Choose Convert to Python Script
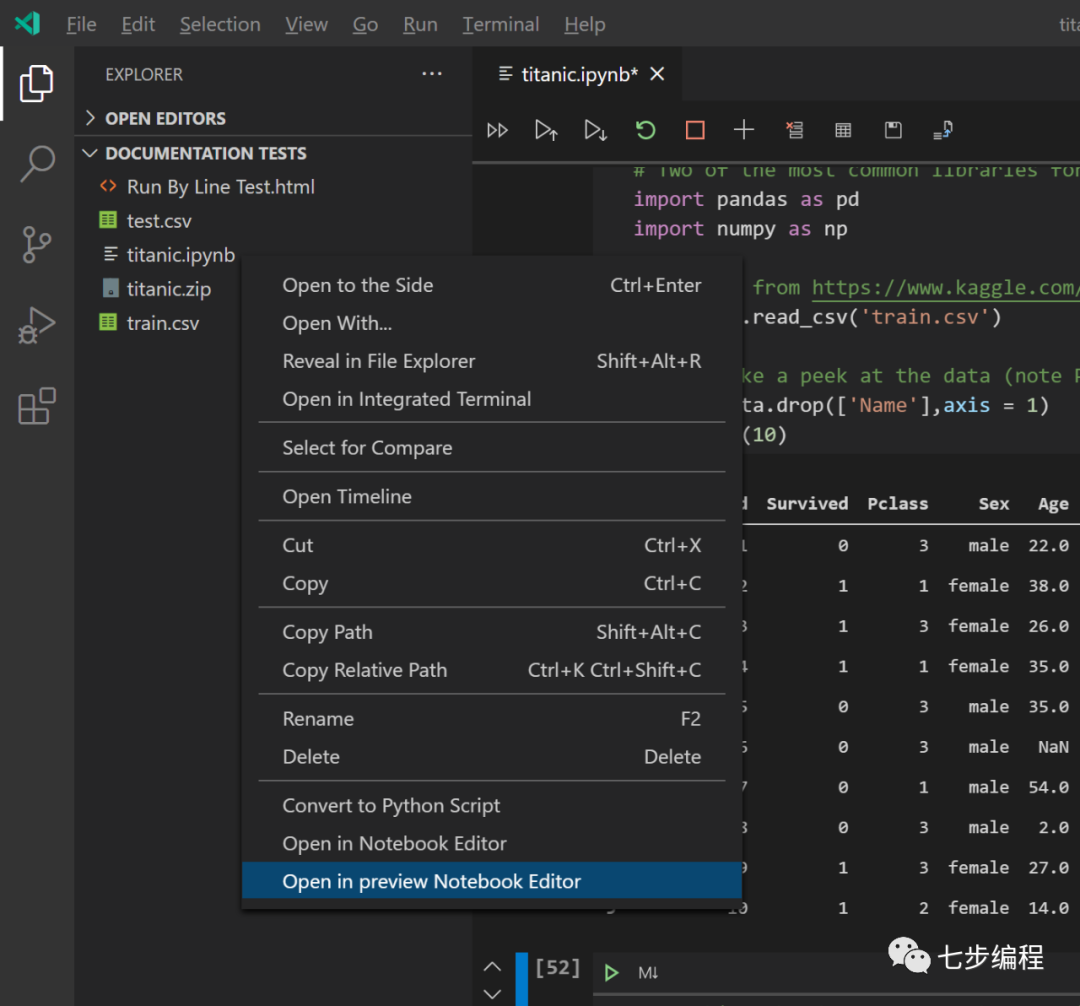This screenshot has width=1080, height=1006. point(391,805)
